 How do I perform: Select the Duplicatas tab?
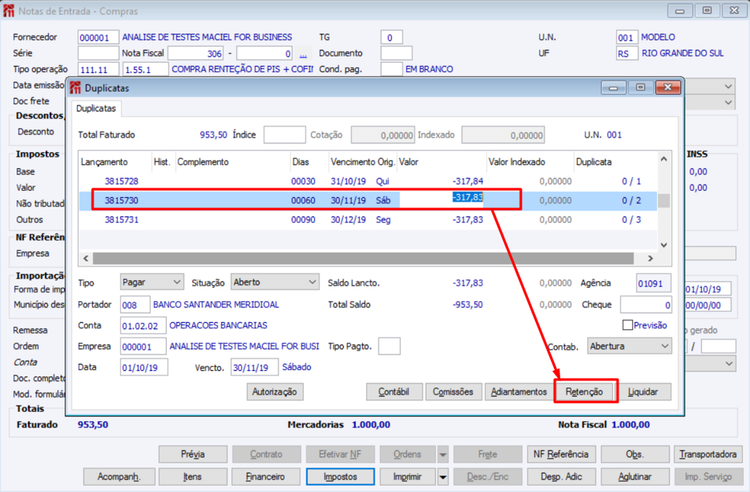96,109
